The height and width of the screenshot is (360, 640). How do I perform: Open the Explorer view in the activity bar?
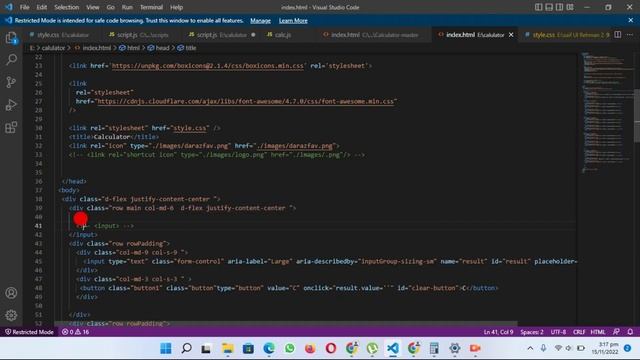click(x=11, y=38)
